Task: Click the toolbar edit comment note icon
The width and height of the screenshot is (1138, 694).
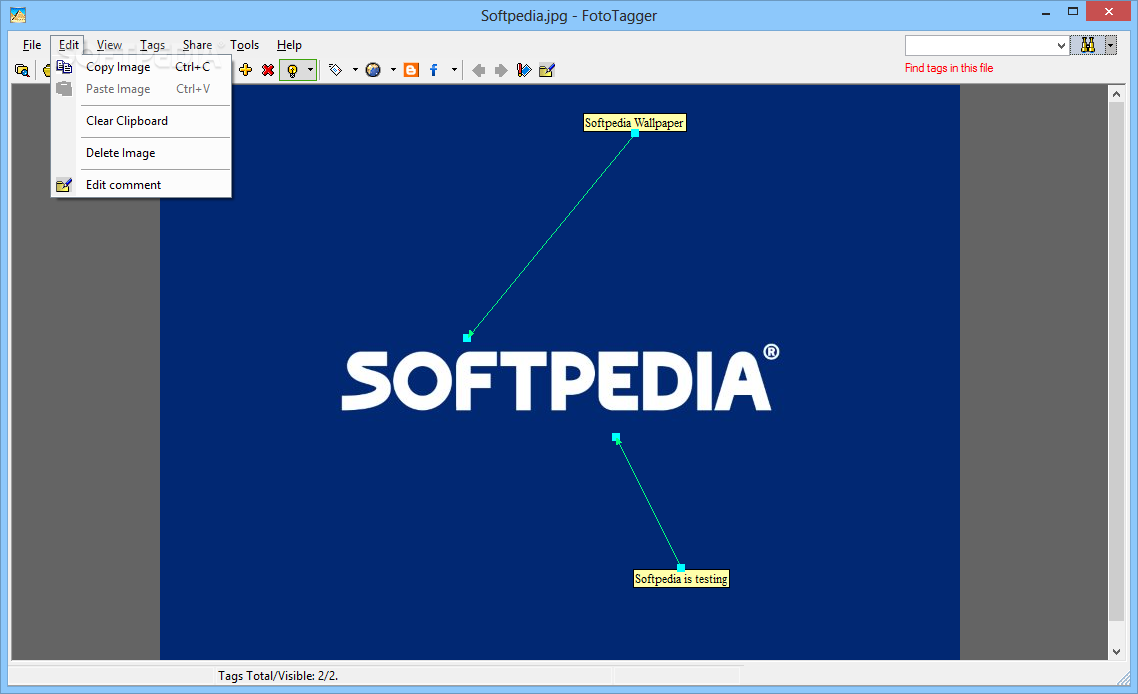Action: pos(547,70)
